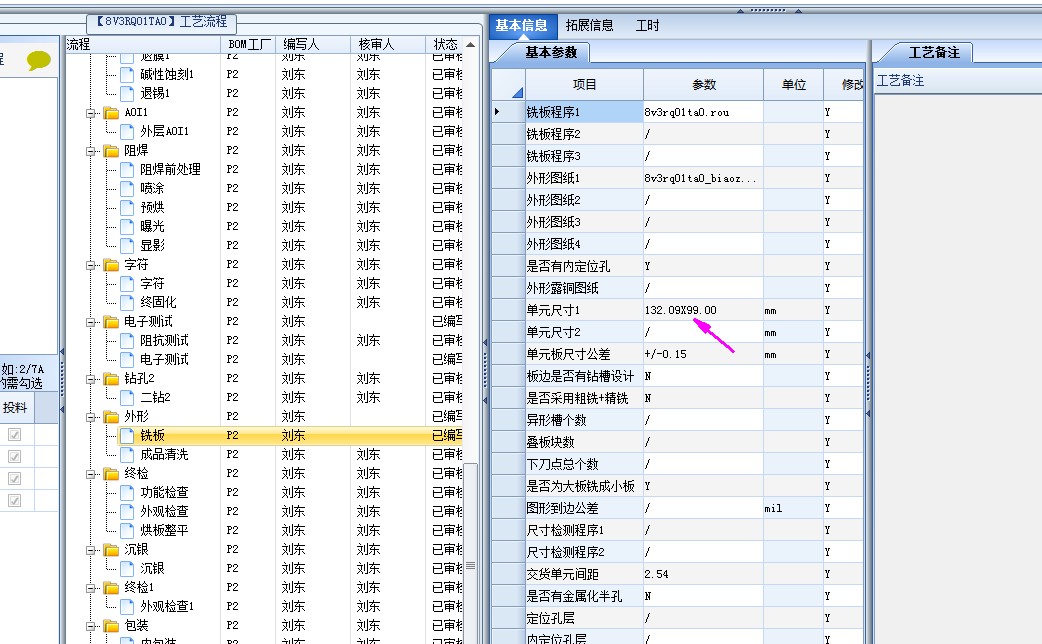Screen dimensions: 1042x644
Task: Click the 外形 folder icon
Action: (111, 417)
